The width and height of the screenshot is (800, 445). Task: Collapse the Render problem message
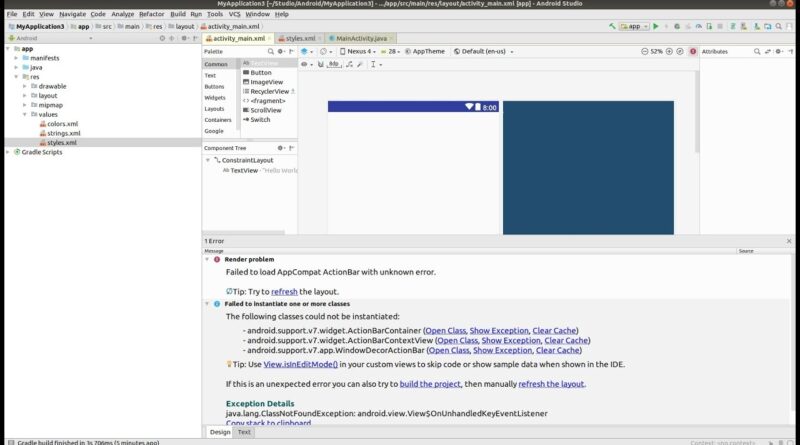(207, 259)
